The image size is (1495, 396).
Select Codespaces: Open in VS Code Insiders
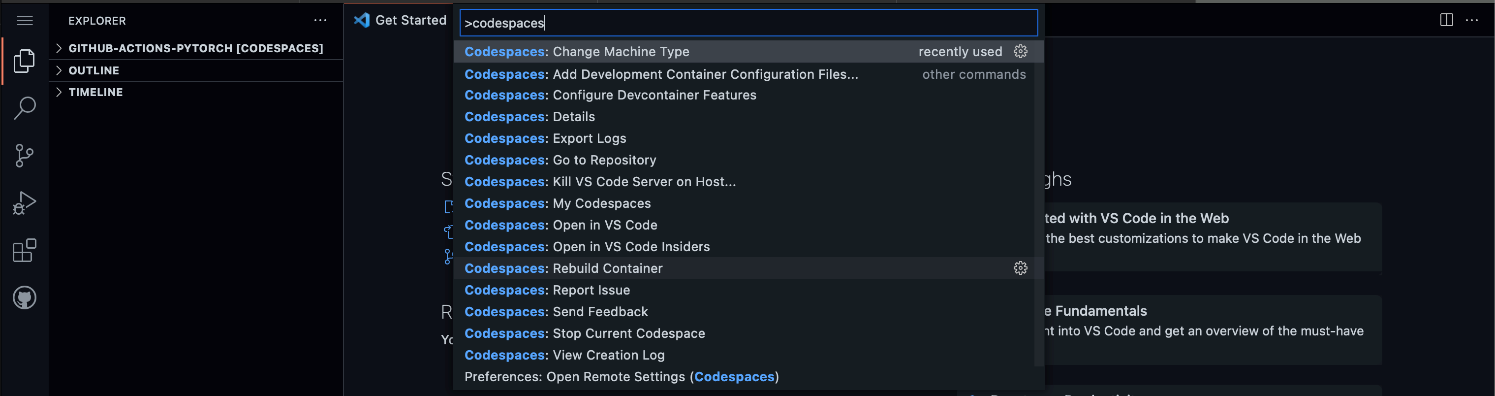[x=748, y=247]
